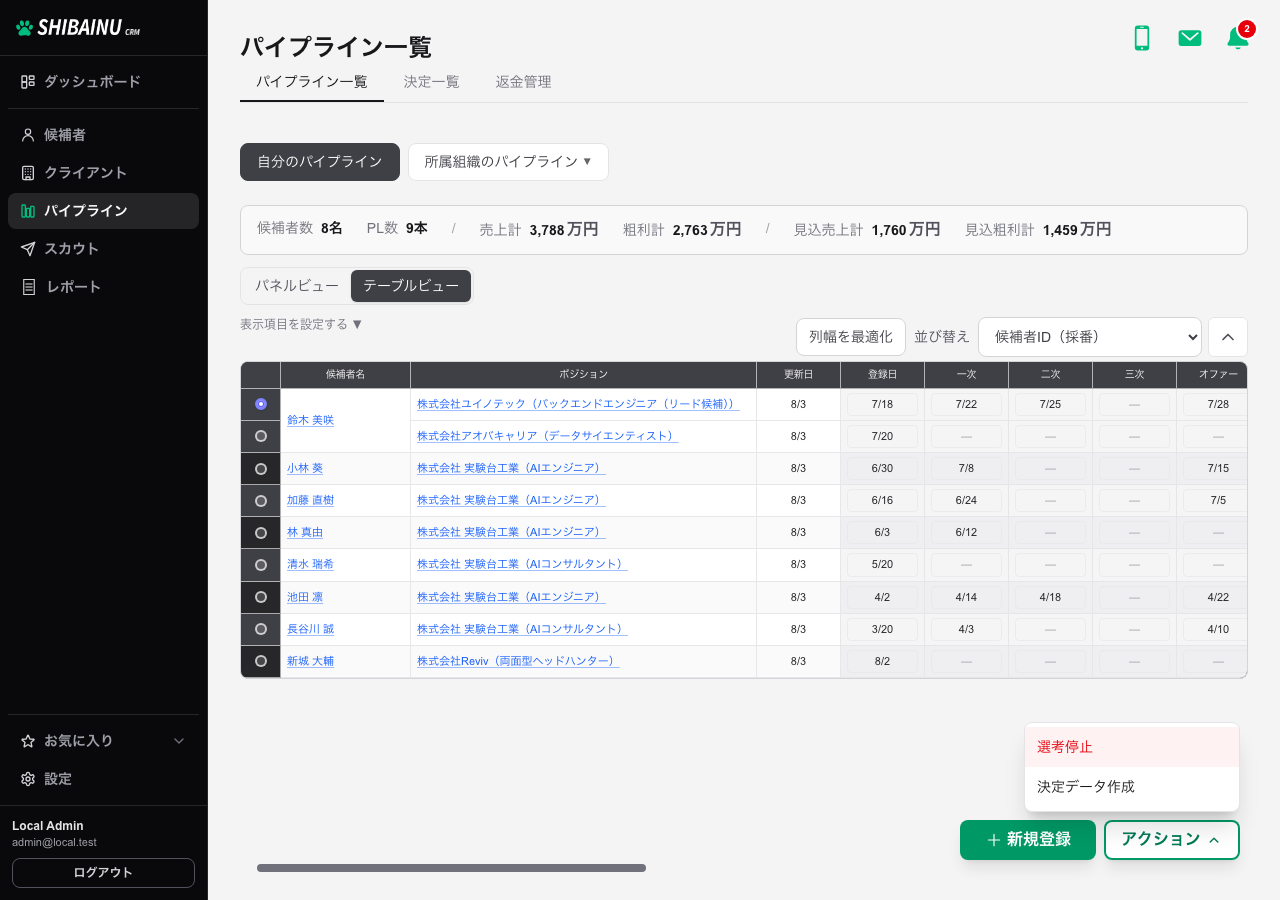Choose 決定データ作成 from action menu
The height and width of the screenshot is (900, 1280).
[1132, 787]
